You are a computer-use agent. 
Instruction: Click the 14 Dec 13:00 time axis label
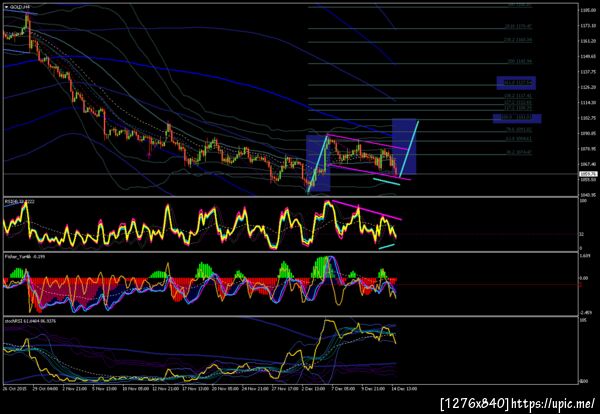click(405, 388)
